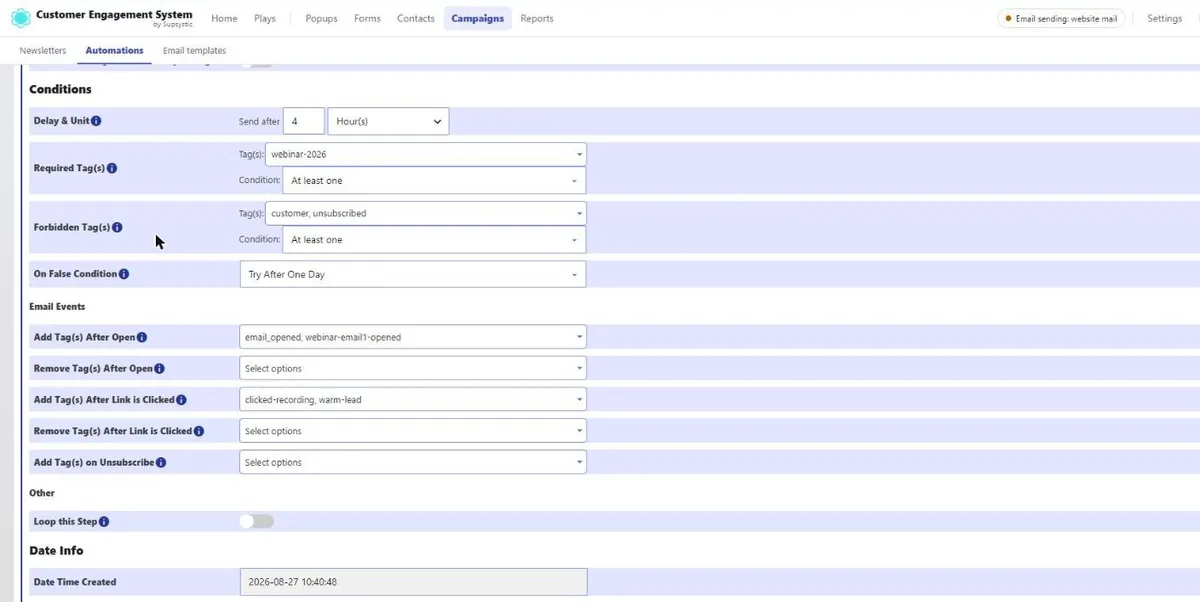Viewport: 1200px width, 602px height.
Task: Click info icon for Add Tag(s) After Open
Action: coord(142,337)
